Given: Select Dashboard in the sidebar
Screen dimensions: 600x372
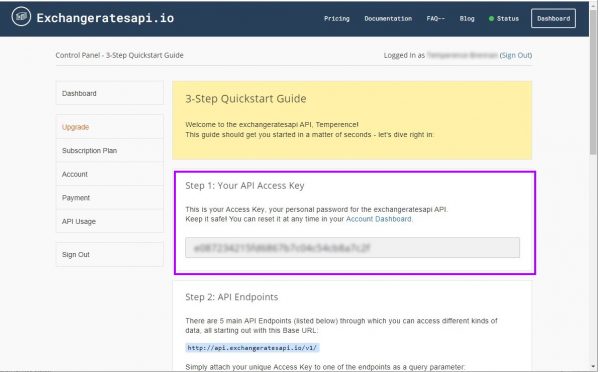Looking at the screenshot, I should (109, 93).
